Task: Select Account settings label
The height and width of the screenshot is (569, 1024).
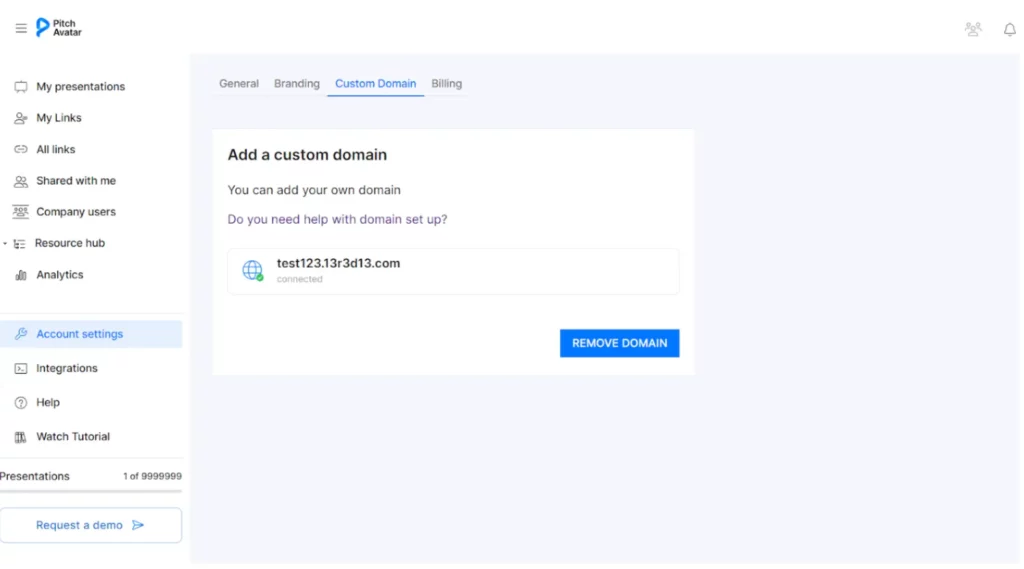Action: (80, 334)
